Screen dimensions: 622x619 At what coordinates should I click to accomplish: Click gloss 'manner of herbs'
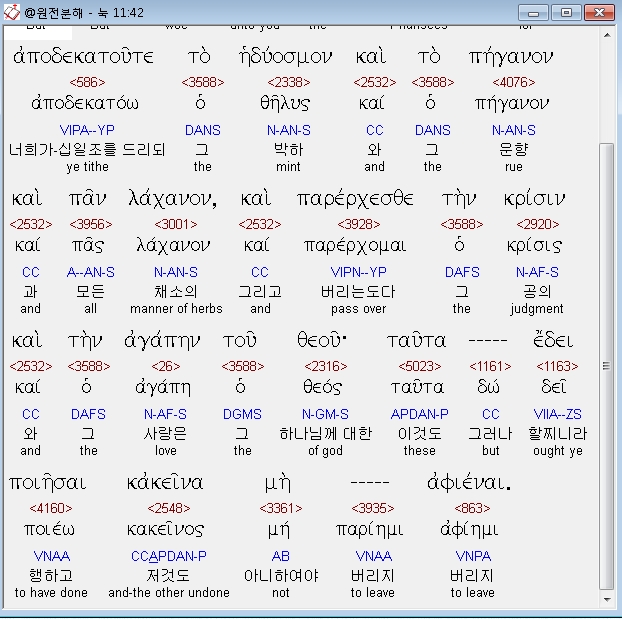176,309
